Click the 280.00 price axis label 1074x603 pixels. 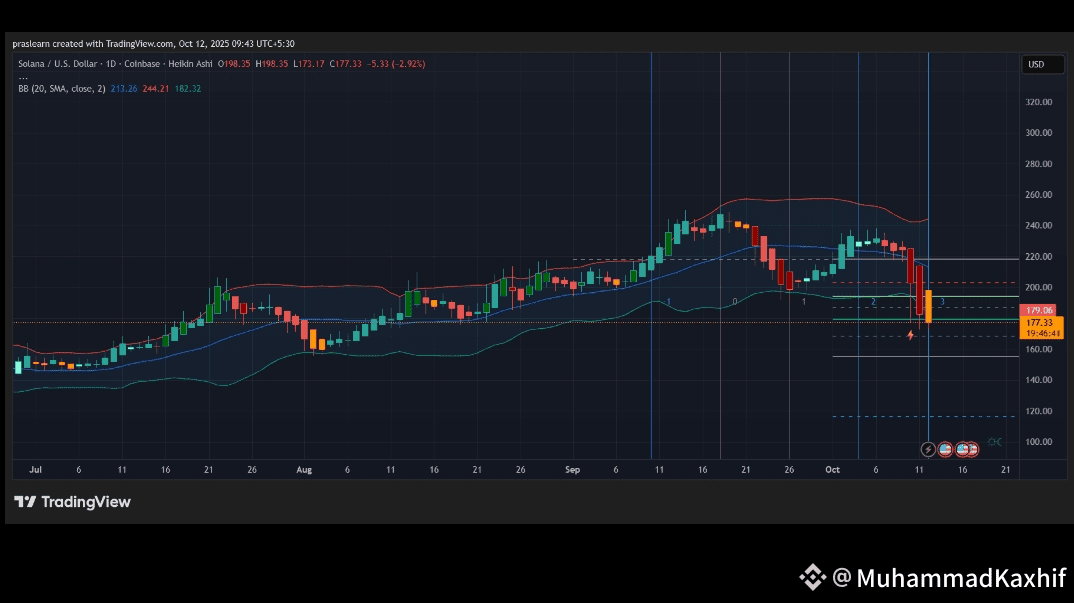1038,164
